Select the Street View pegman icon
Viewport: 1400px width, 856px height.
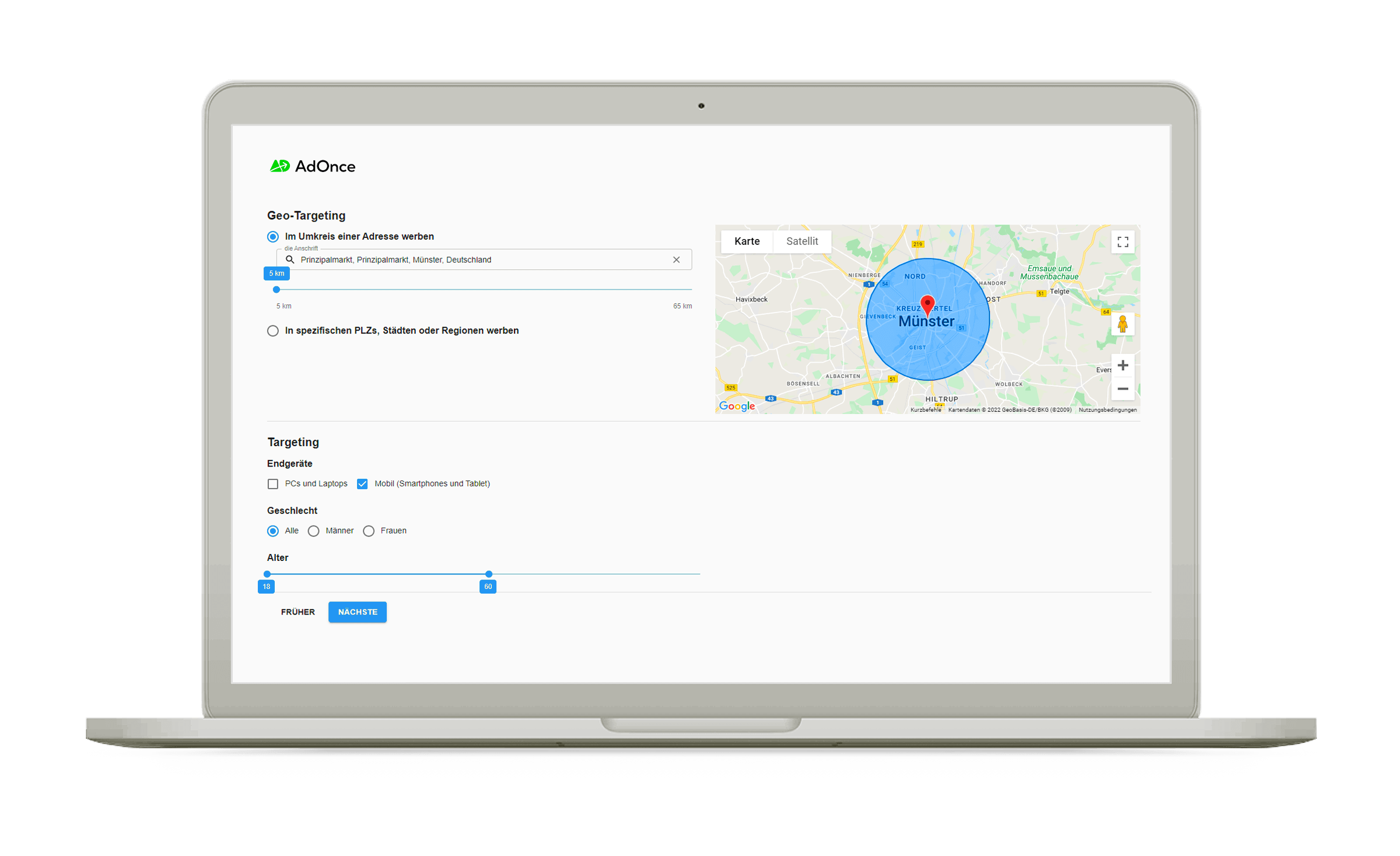[1122, 324]
